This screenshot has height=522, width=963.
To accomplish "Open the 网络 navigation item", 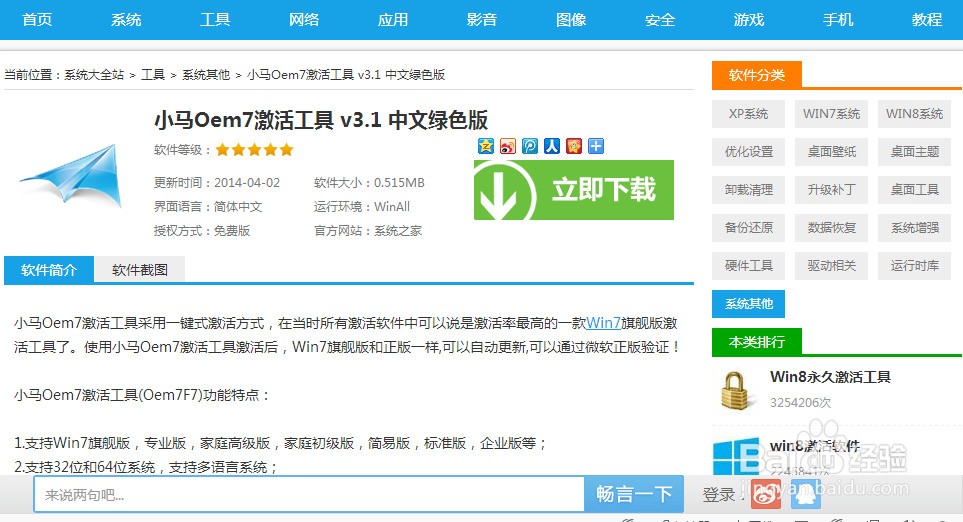I will pos(304,20).
